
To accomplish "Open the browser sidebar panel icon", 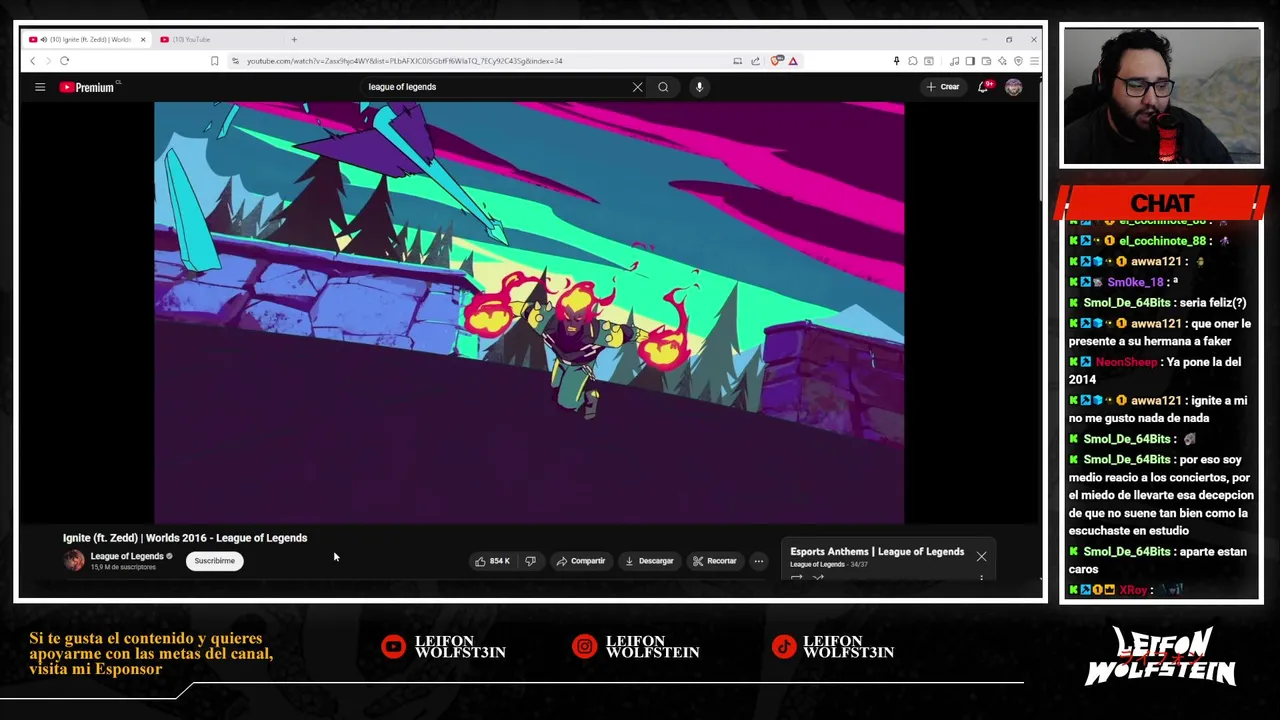I will click(970, 61).
